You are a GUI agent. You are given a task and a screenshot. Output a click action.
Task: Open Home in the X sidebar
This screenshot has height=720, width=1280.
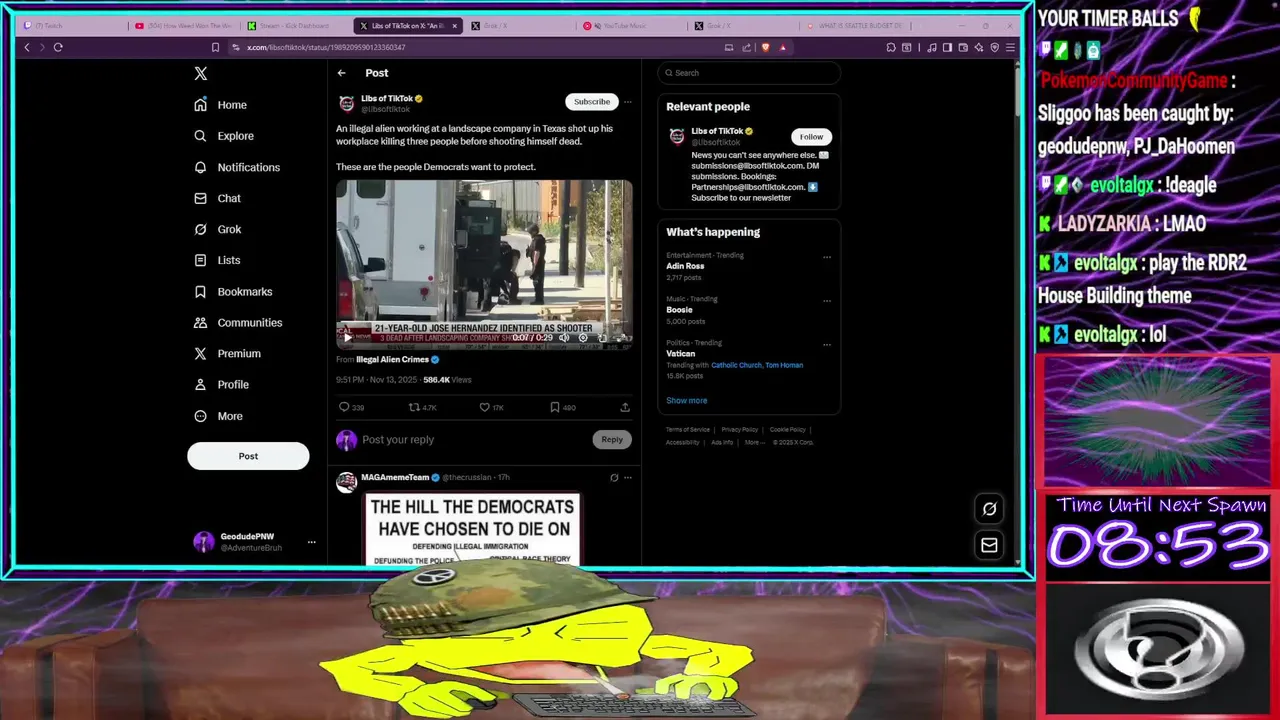[221, 105]
